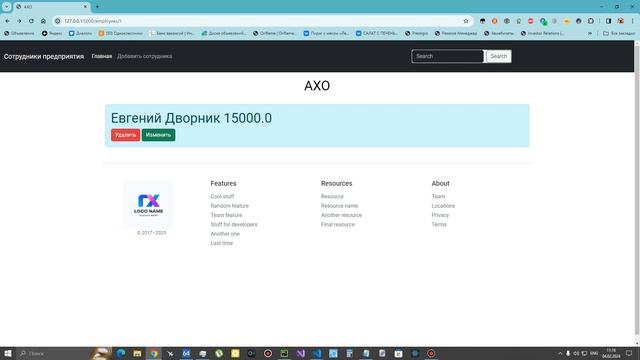
Task: Open Visual Studio from the taskbar
Action: tap(300, 353)
